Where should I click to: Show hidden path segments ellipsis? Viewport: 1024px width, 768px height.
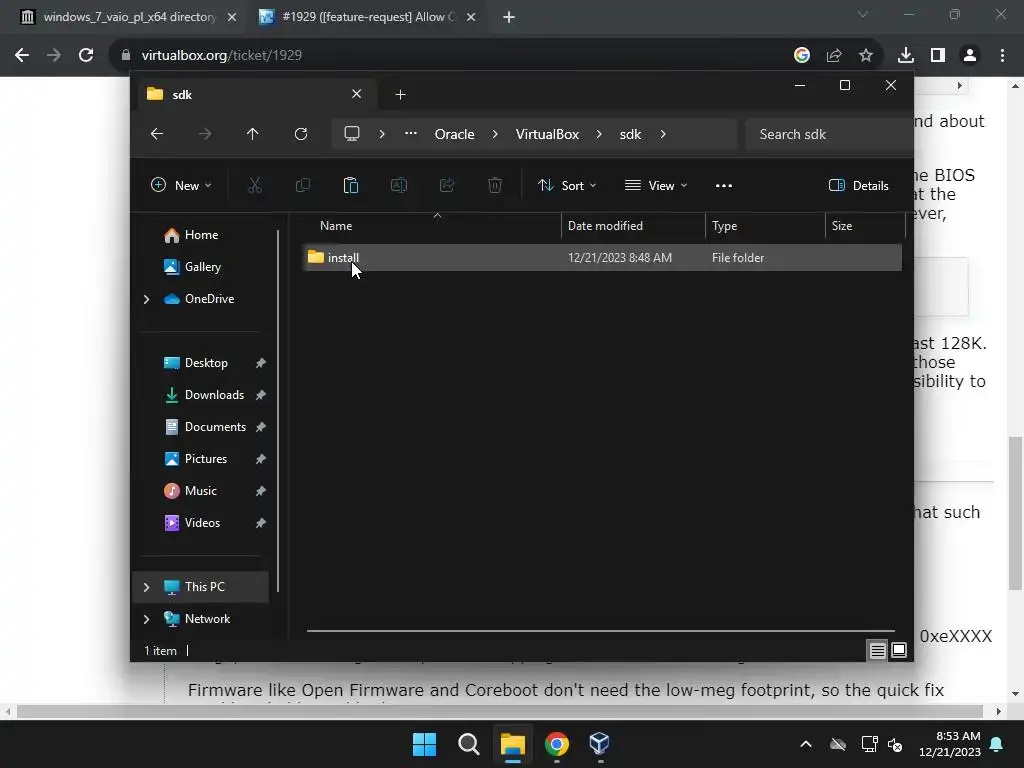coord(411,134)
